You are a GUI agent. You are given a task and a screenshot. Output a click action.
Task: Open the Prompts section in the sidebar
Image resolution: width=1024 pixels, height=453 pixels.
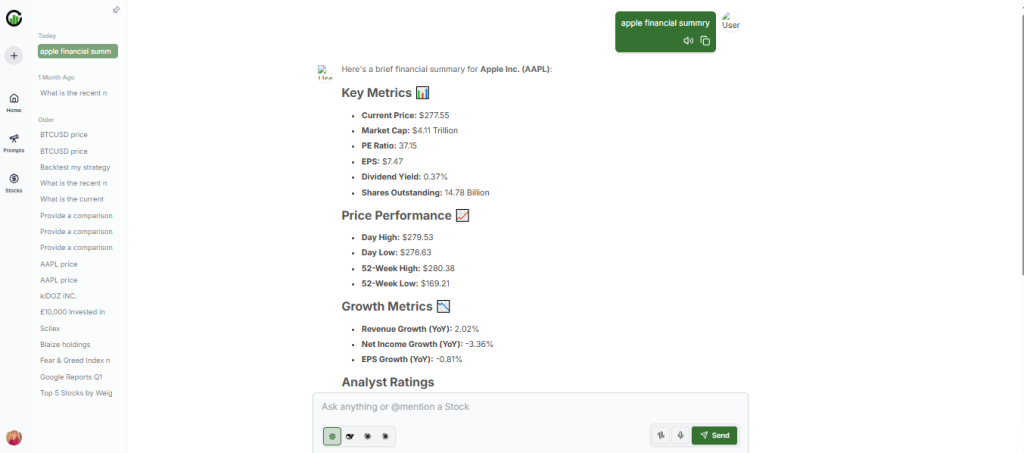pos(14,142)
